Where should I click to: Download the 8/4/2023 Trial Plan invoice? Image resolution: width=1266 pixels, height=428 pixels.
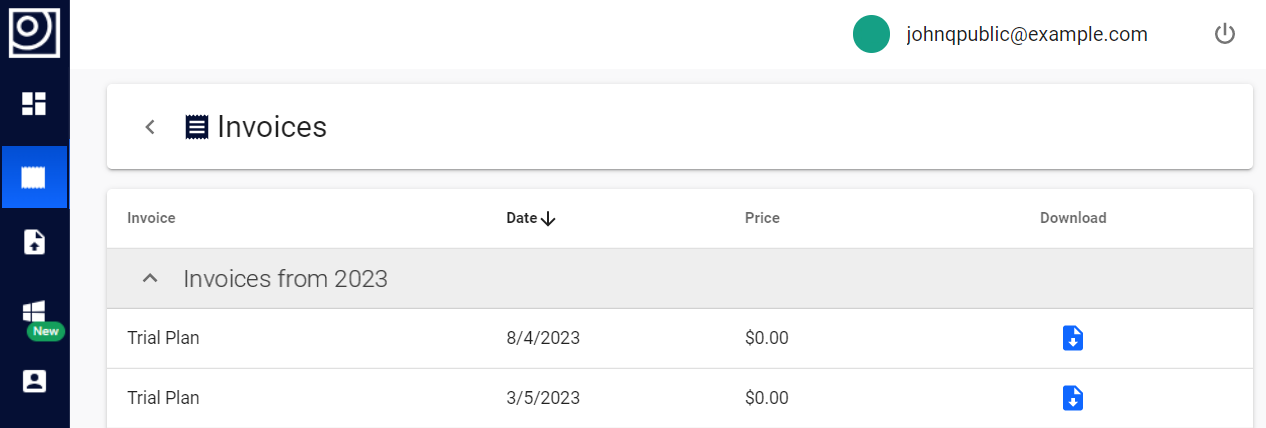point(1072,338)
